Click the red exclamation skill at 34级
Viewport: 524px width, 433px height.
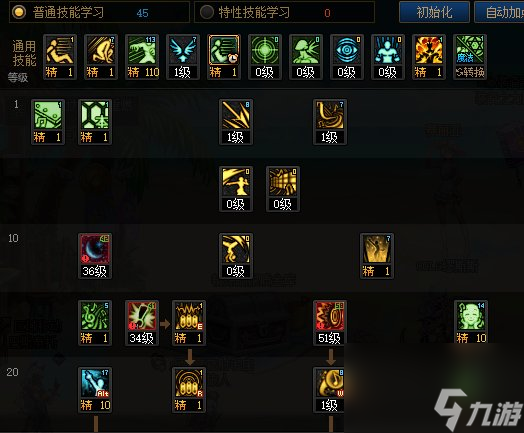(x=142, y=316)
